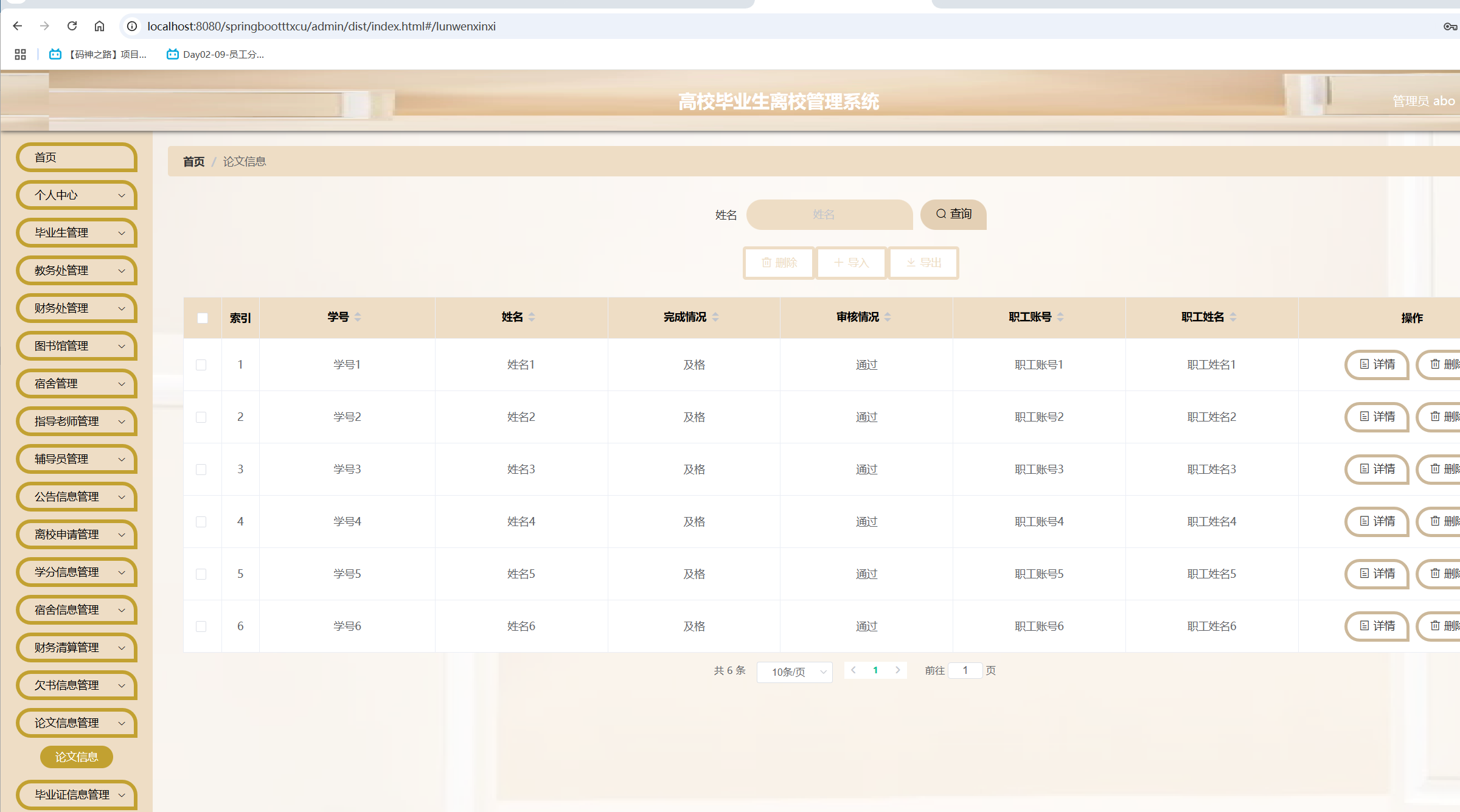Viewport: 1460px width, 812px height.
Task: Open 详情 for row 学号4
Action: point(1377,521)
